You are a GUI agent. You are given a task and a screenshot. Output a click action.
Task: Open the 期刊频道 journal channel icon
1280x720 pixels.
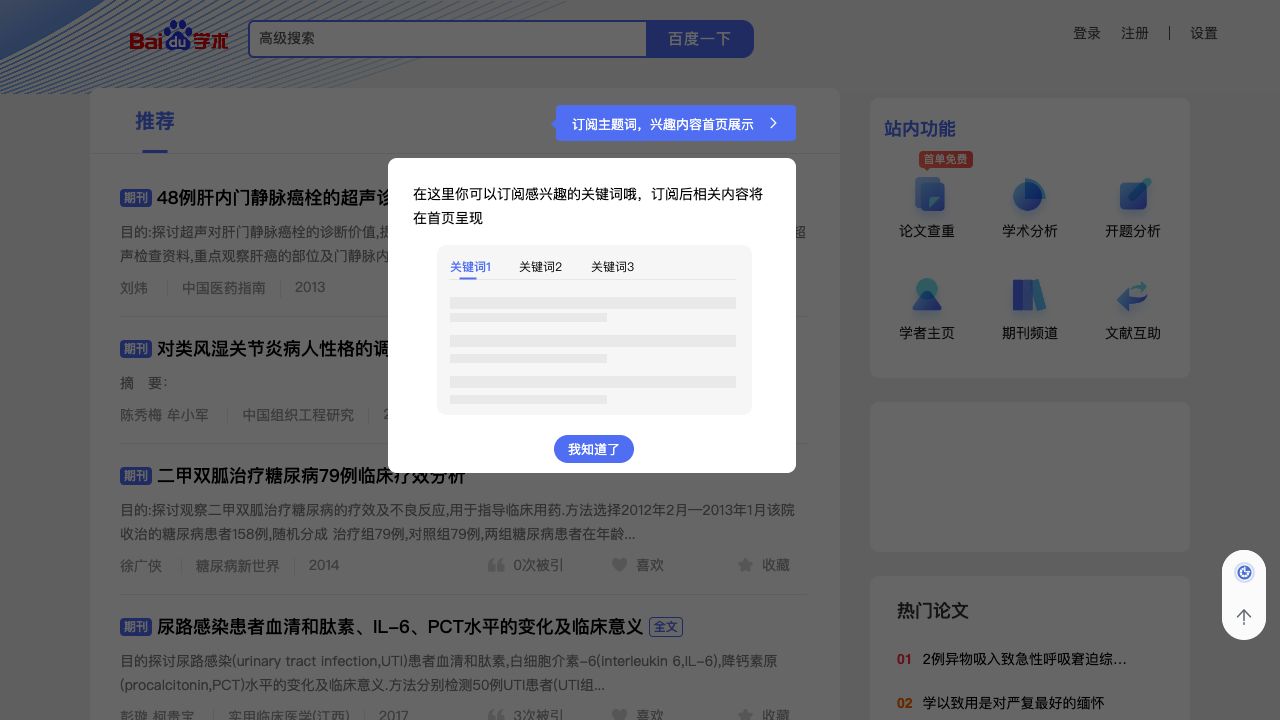(x=1029, y=308)
